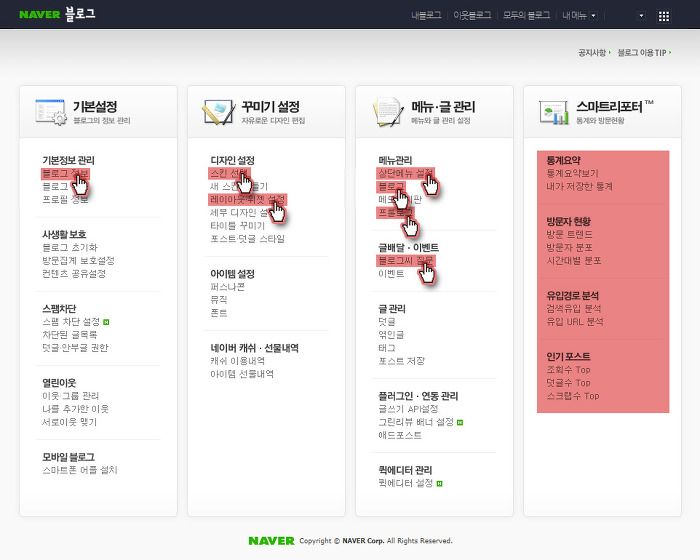700x560 pixels.
Task: Open 포스트·덧글 스타일 link
Action: [247, 238]
